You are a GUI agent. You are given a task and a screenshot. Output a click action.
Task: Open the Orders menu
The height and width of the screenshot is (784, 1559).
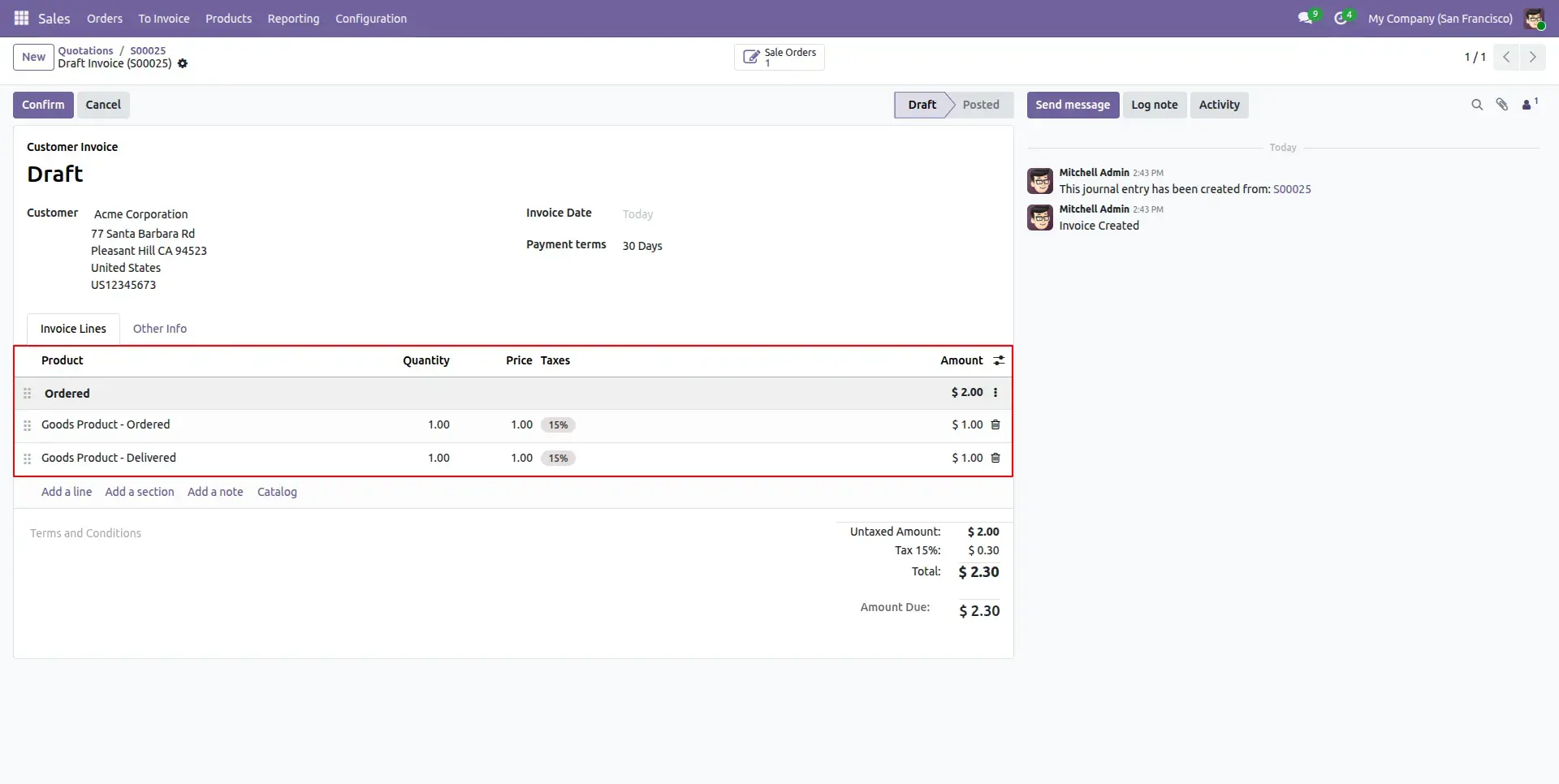[x=105, y=19]
